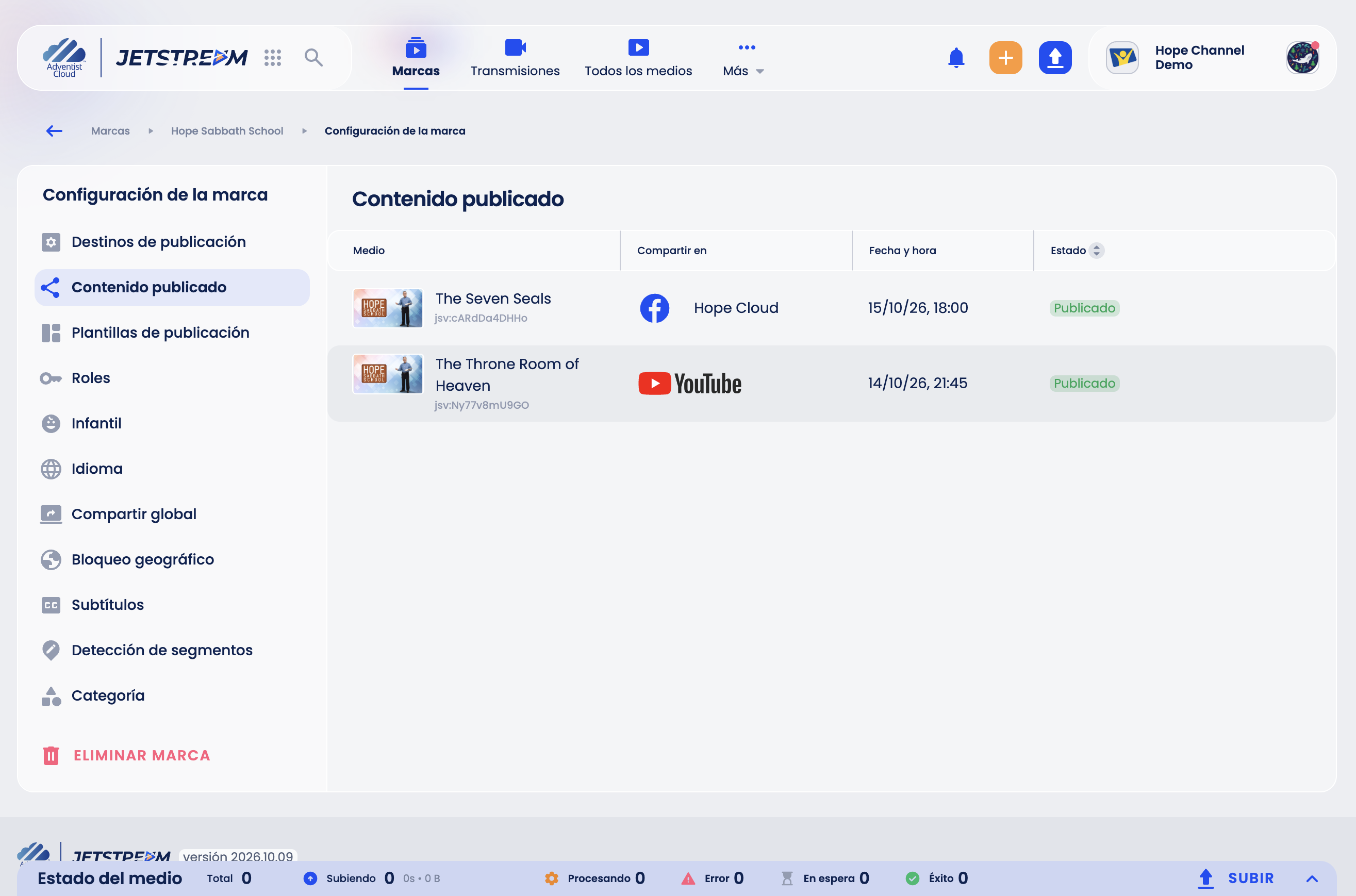Screen dimensions: 1356x896
Task: Open Detección de segmentos in sidebar
Action: click(x=172, y=650)
